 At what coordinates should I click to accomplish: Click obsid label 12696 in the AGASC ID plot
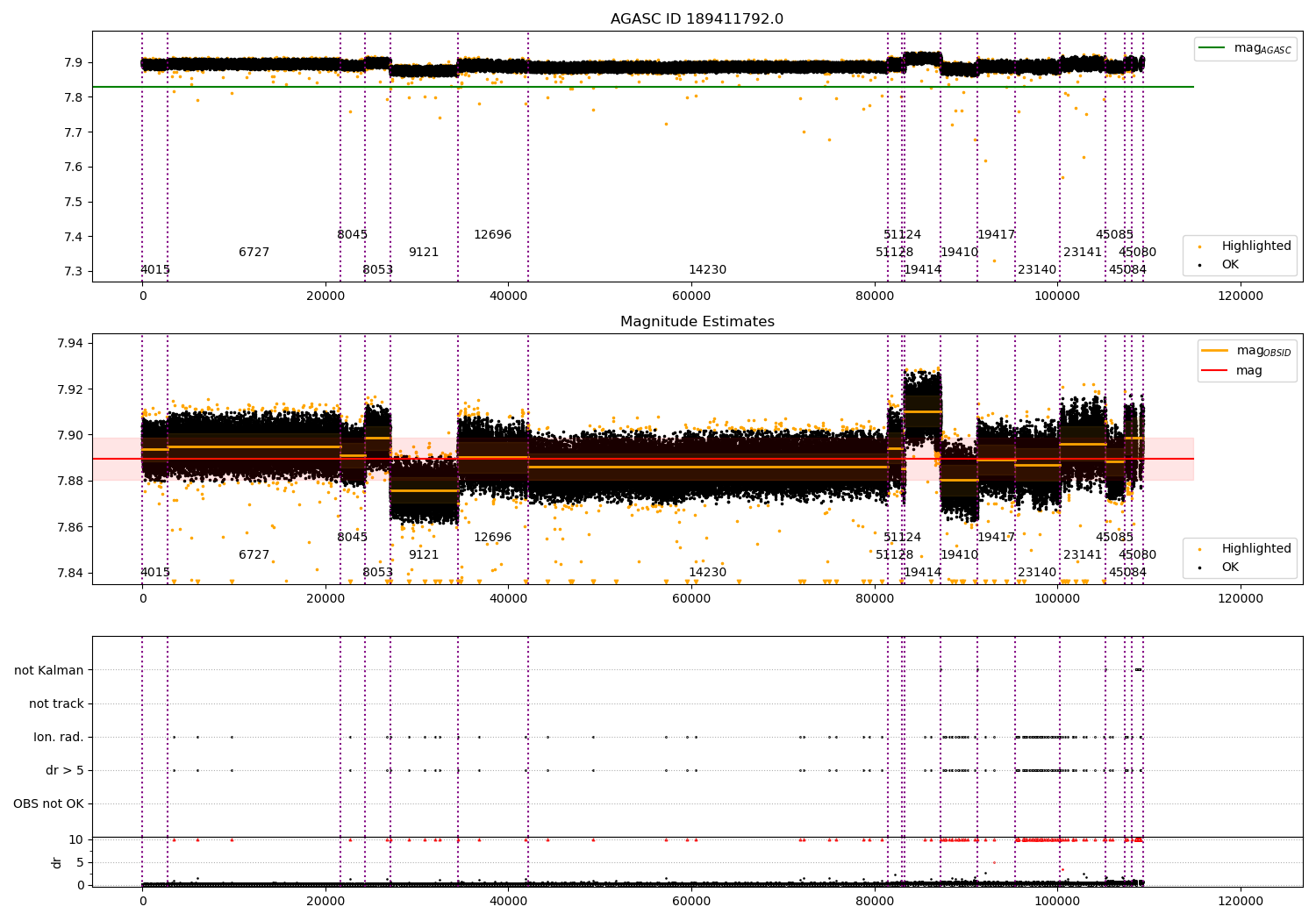(x=492, y=235)
